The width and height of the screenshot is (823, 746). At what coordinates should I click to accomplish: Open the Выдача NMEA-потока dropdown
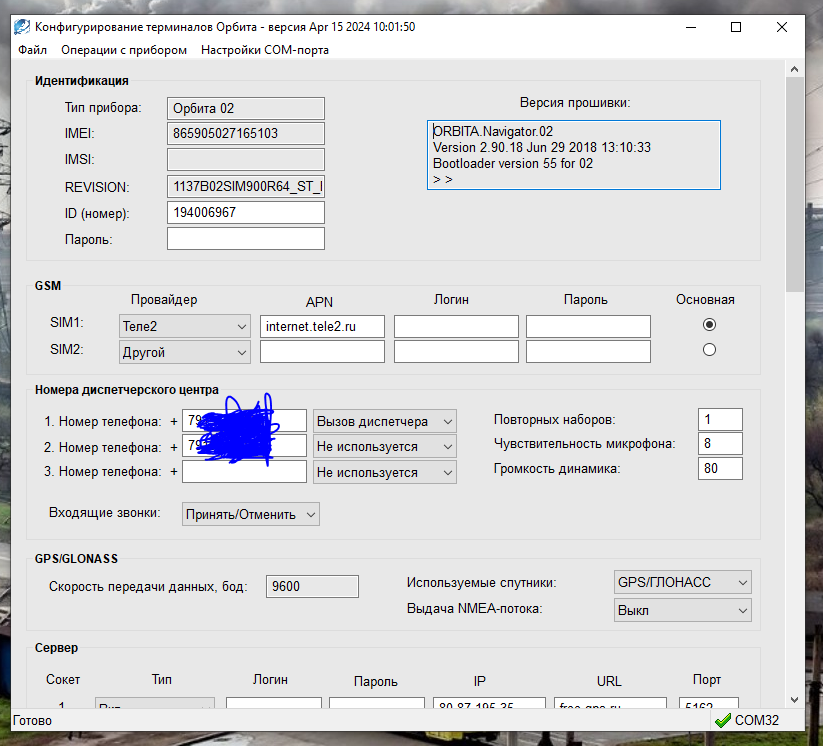click(682, 610)
